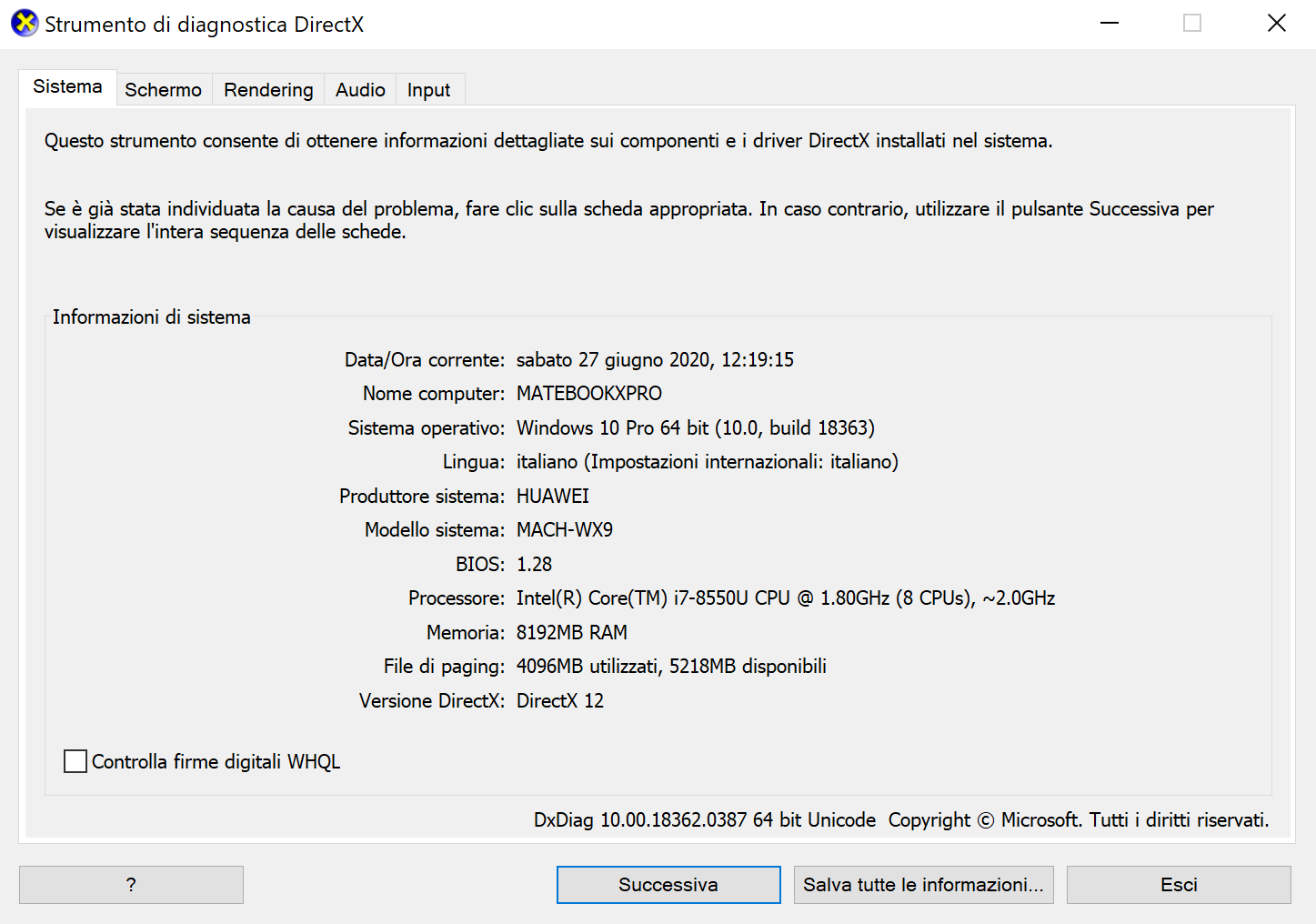
Task: Click the computer name 'MATEBOOKXPRO'
Action: pyautogui.click(x=589, y=394)
